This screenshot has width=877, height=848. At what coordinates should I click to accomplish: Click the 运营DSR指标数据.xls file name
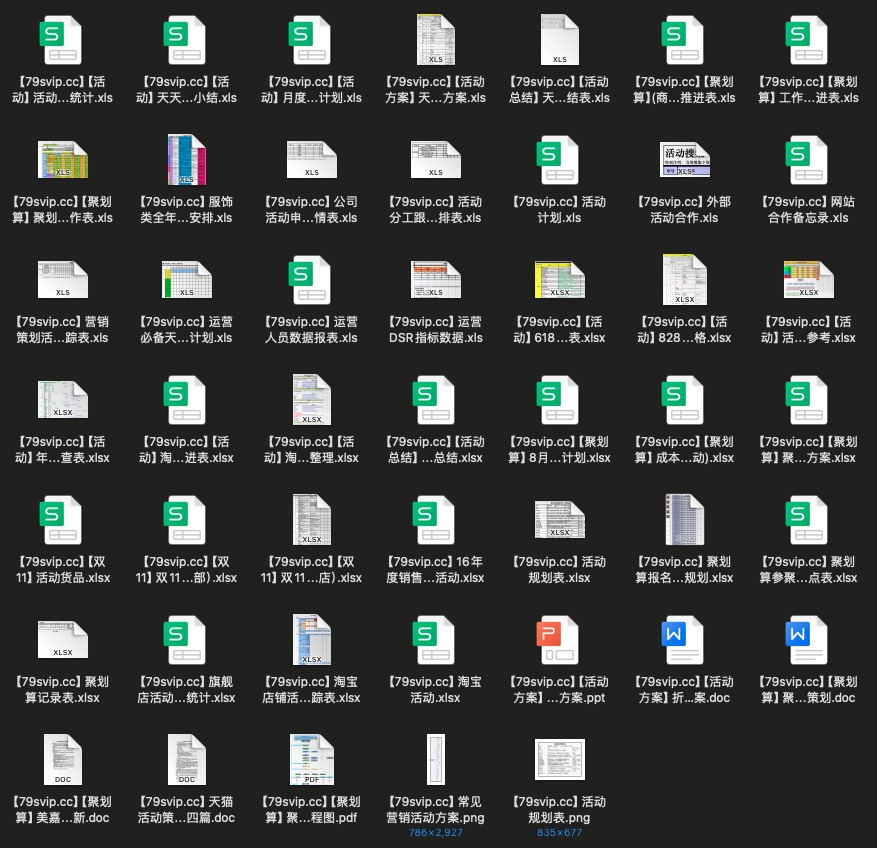tap(436, 329)
